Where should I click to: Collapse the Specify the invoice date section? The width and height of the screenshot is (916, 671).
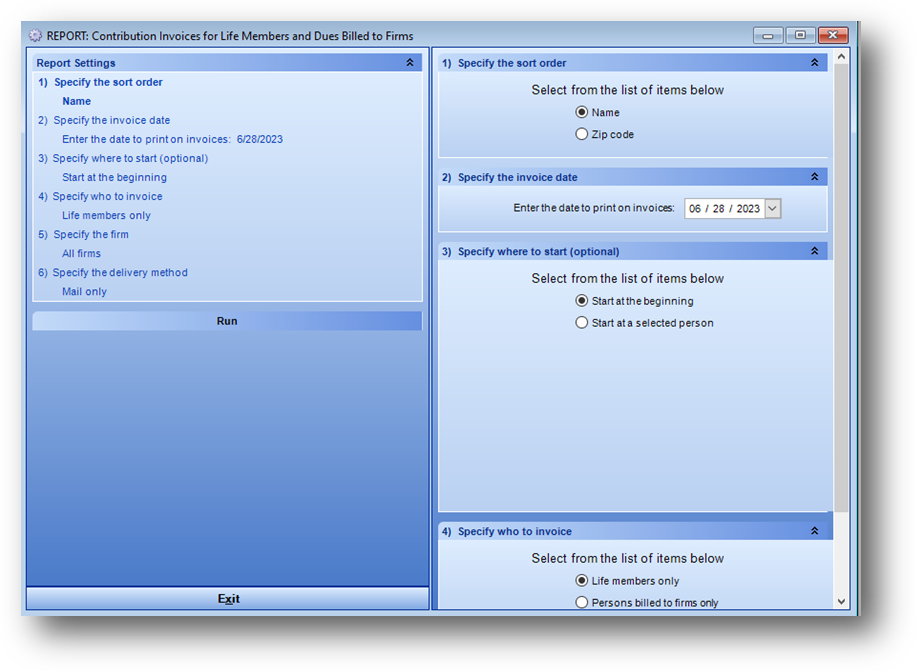[x=814, y=177]
